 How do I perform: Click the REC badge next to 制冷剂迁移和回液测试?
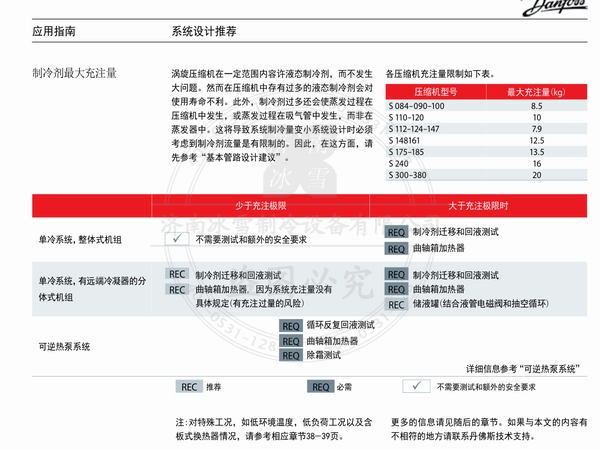click(177, 275)
